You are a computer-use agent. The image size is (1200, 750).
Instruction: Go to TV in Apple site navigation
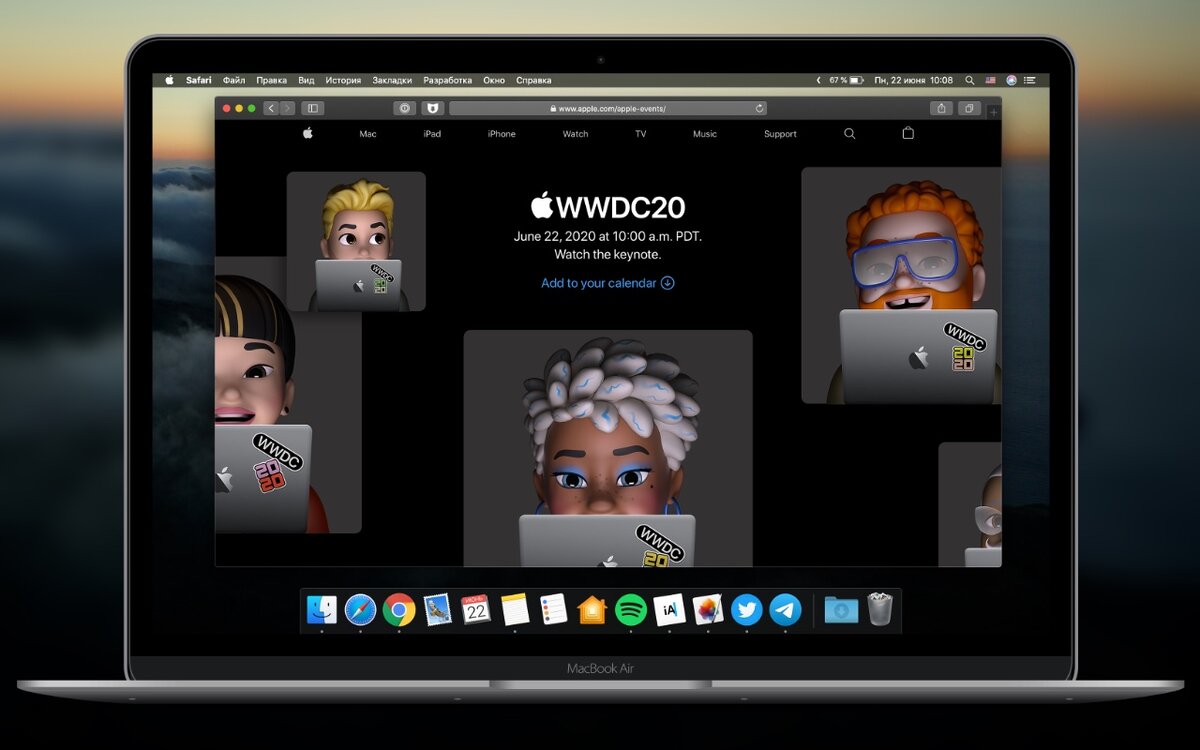640,134
